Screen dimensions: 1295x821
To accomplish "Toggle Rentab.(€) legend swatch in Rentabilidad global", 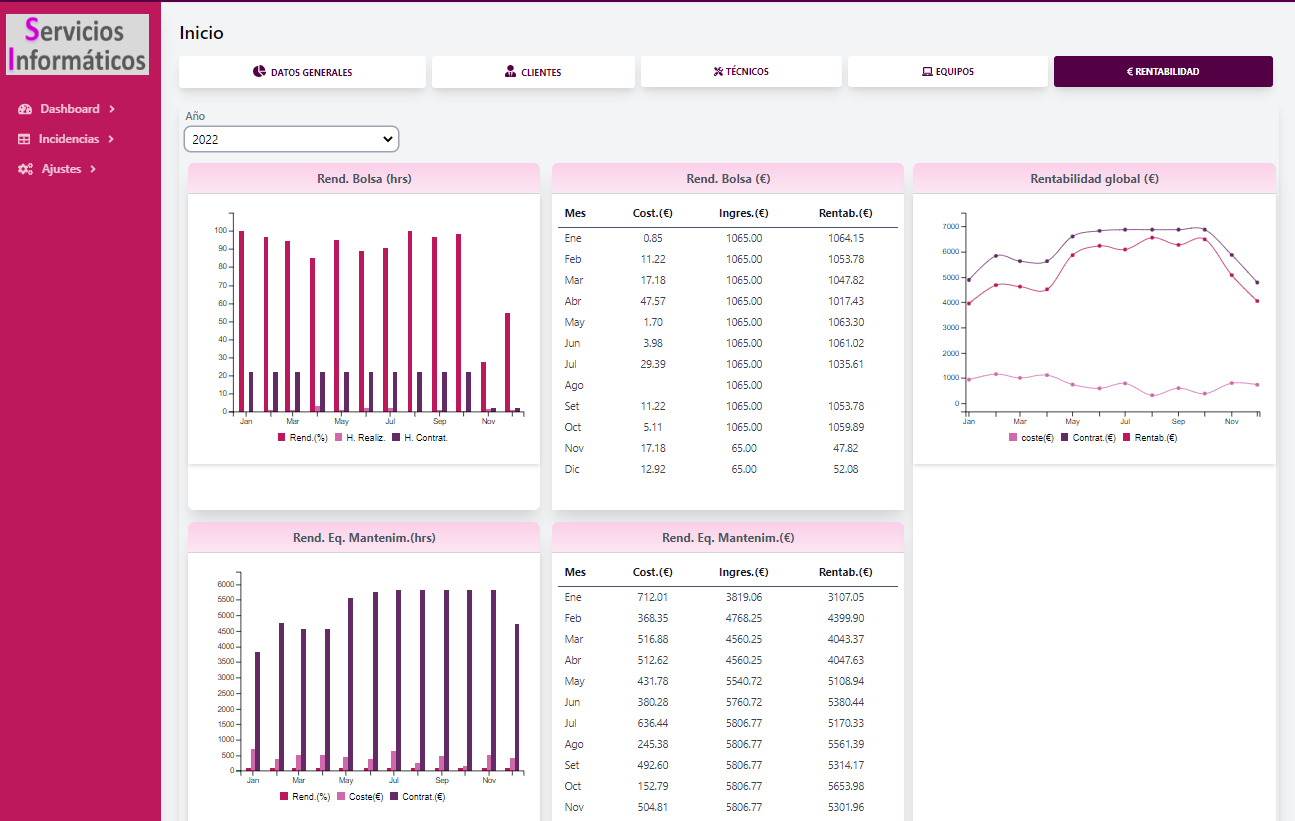I will [x=1127, y=438].
